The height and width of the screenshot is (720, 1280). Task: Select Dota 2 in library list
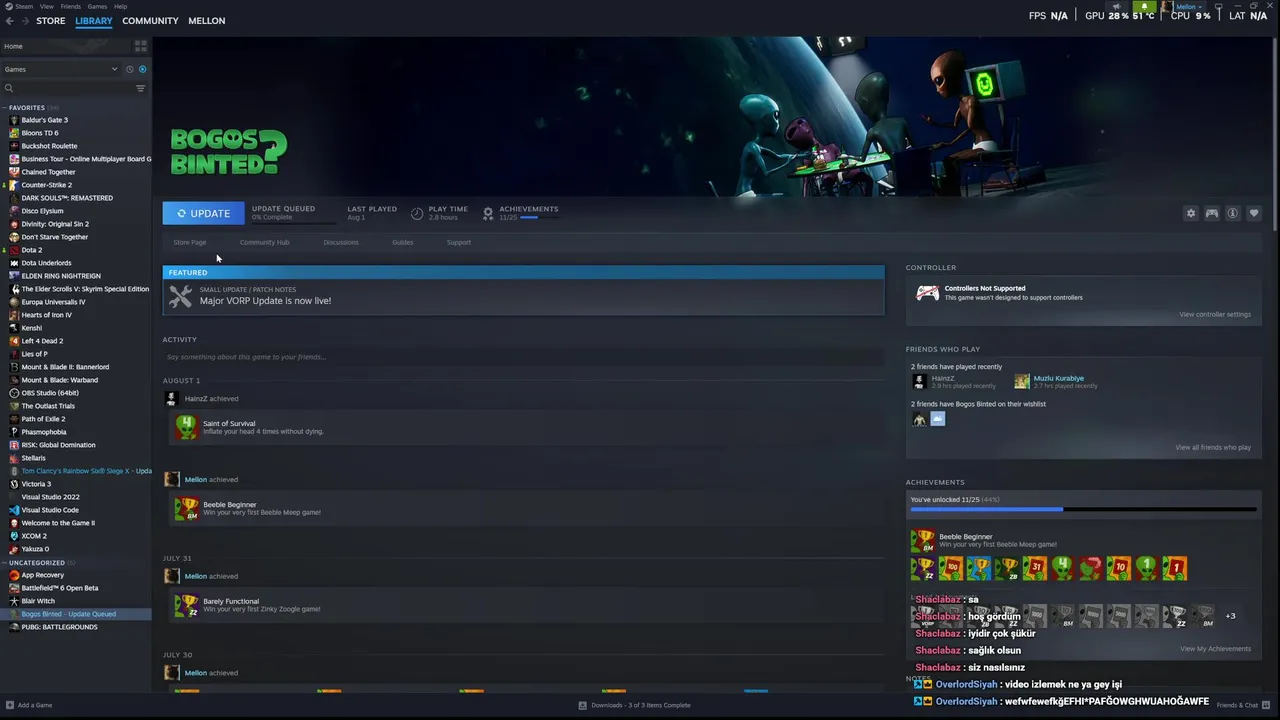coord(76,250)
